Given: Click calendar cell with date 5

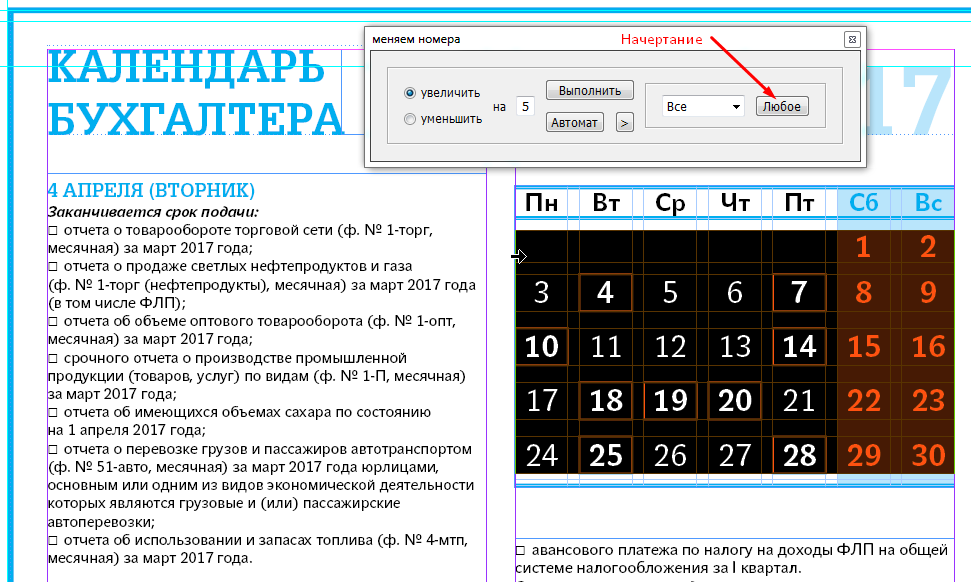Looking at the screenshot, I should tap(670, 292).
